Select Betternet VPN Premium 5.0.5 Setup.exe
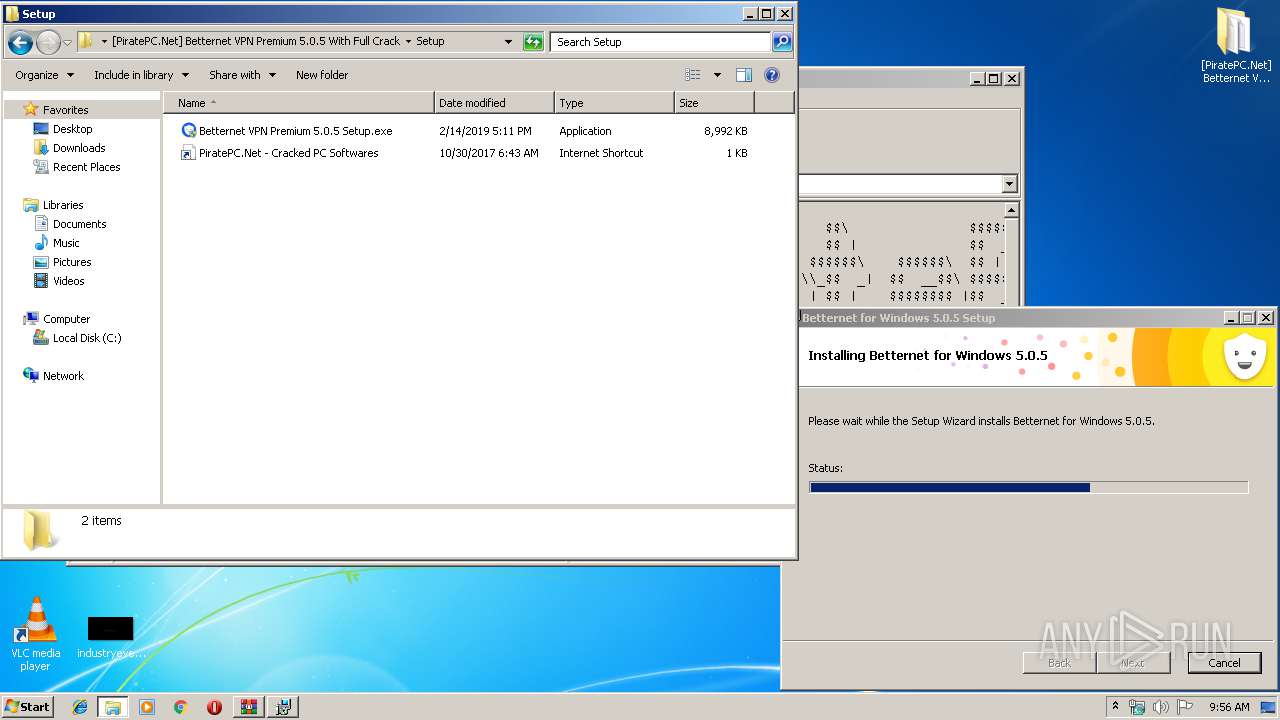Viewport: 1280px width, 720px height. (x=295, y=131)
